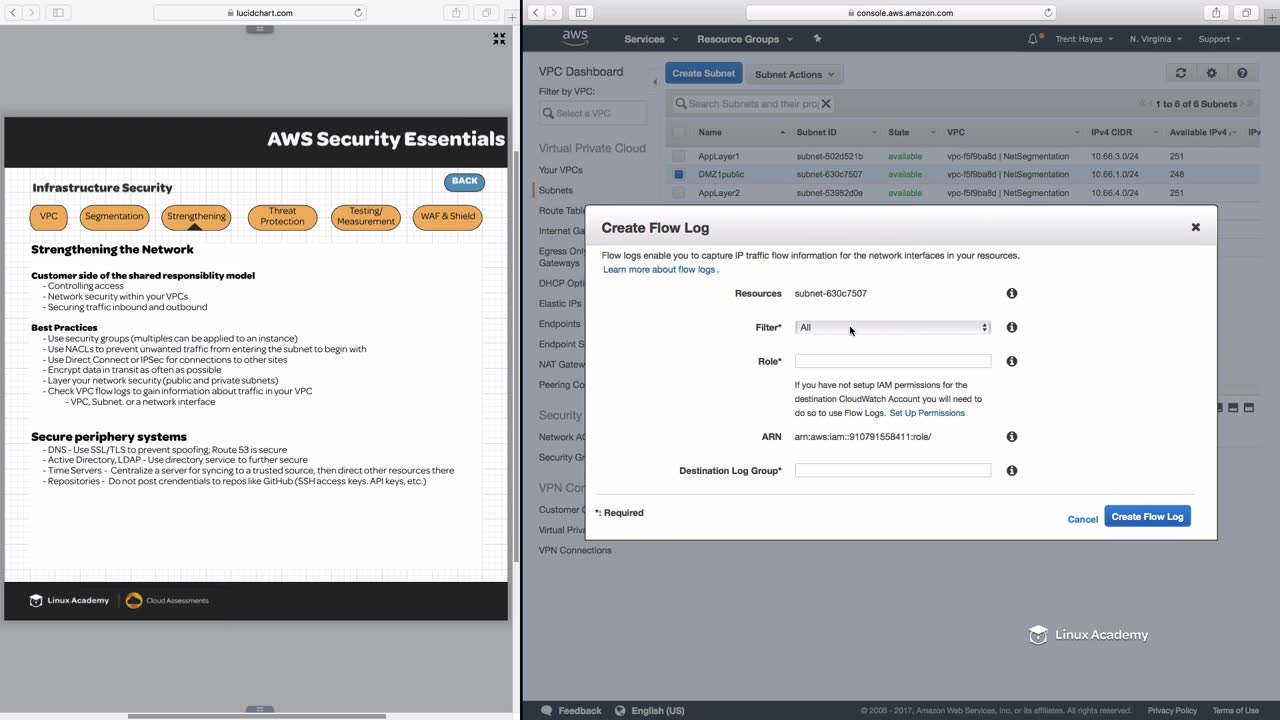Show tab overview in AWS console Safari window
1280x720 pixels.
click(1246, 13)
